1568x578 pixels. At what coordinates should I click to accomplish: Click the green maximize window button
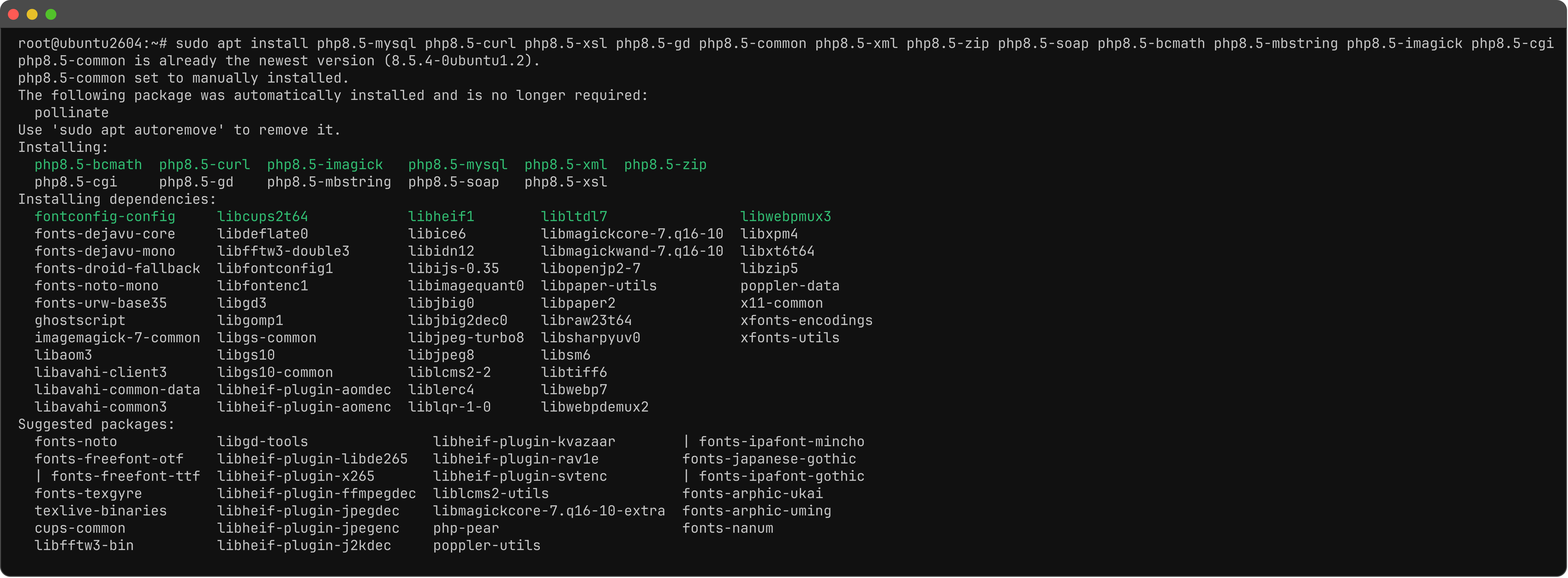click(51, 15)
